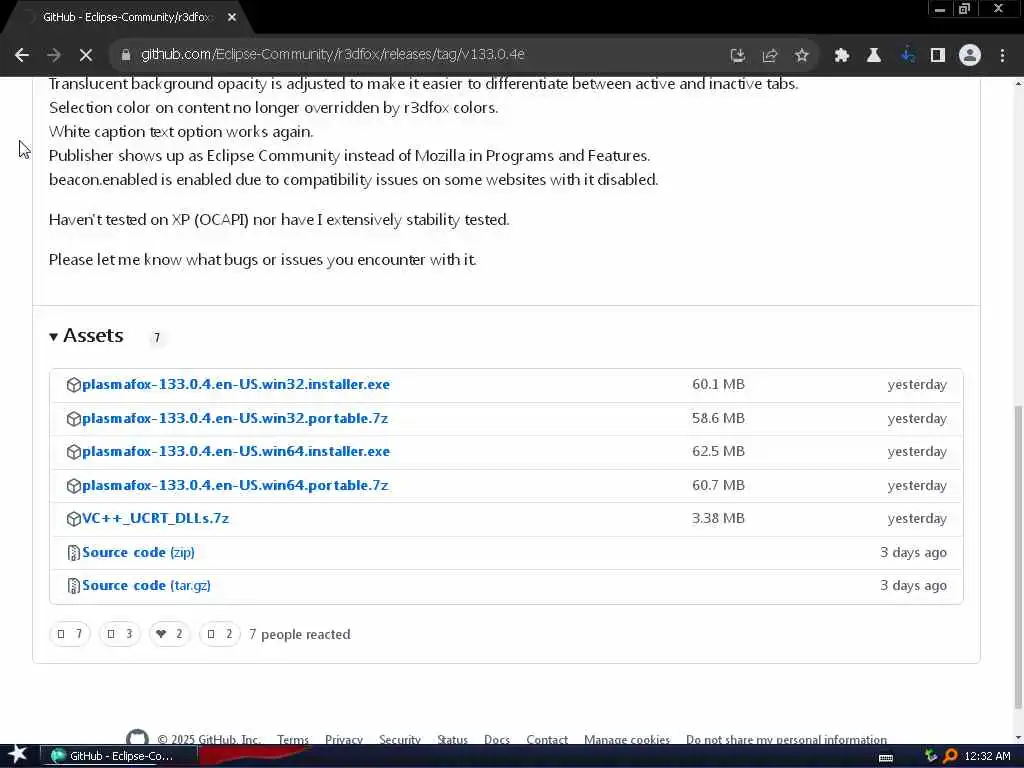Click the orange magnifier tray icon

[x=950, y=756]
